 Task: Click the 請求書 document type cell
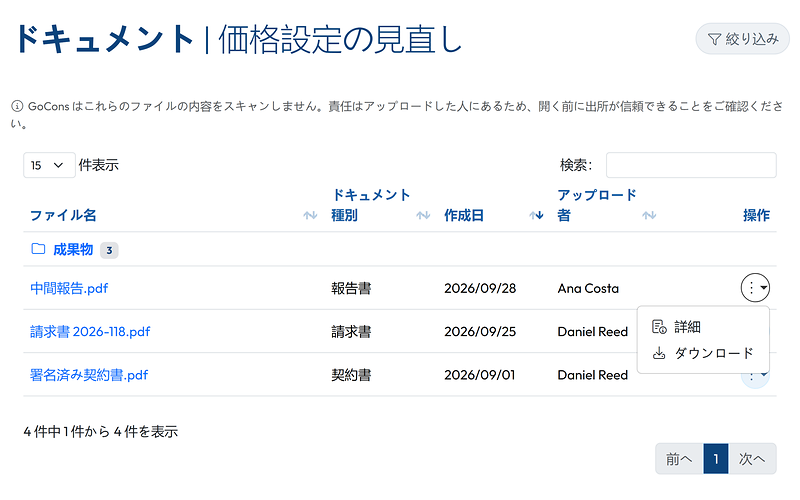pyautogui.click(x=351, y=332)
